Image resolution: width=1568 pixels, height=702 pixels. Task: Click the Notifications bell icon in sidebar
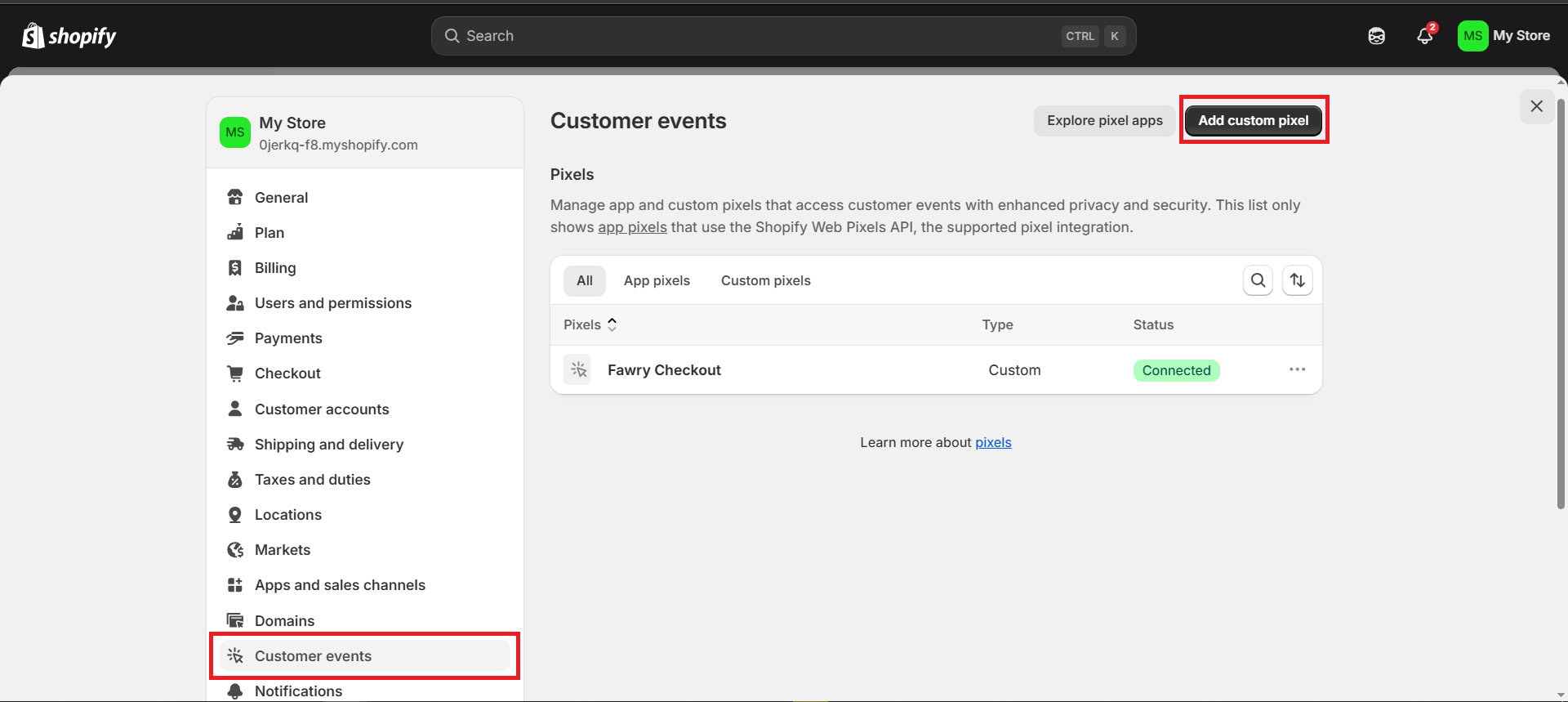[x=235, y=691]
